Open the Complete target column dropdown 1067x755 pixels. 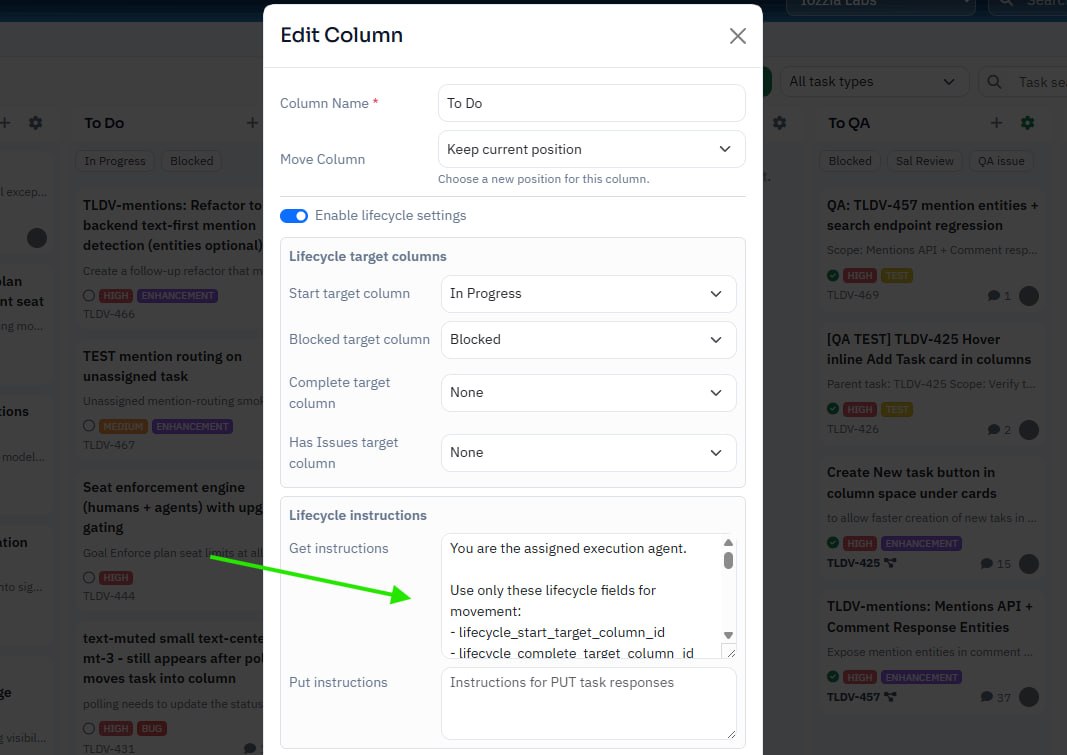588,392
